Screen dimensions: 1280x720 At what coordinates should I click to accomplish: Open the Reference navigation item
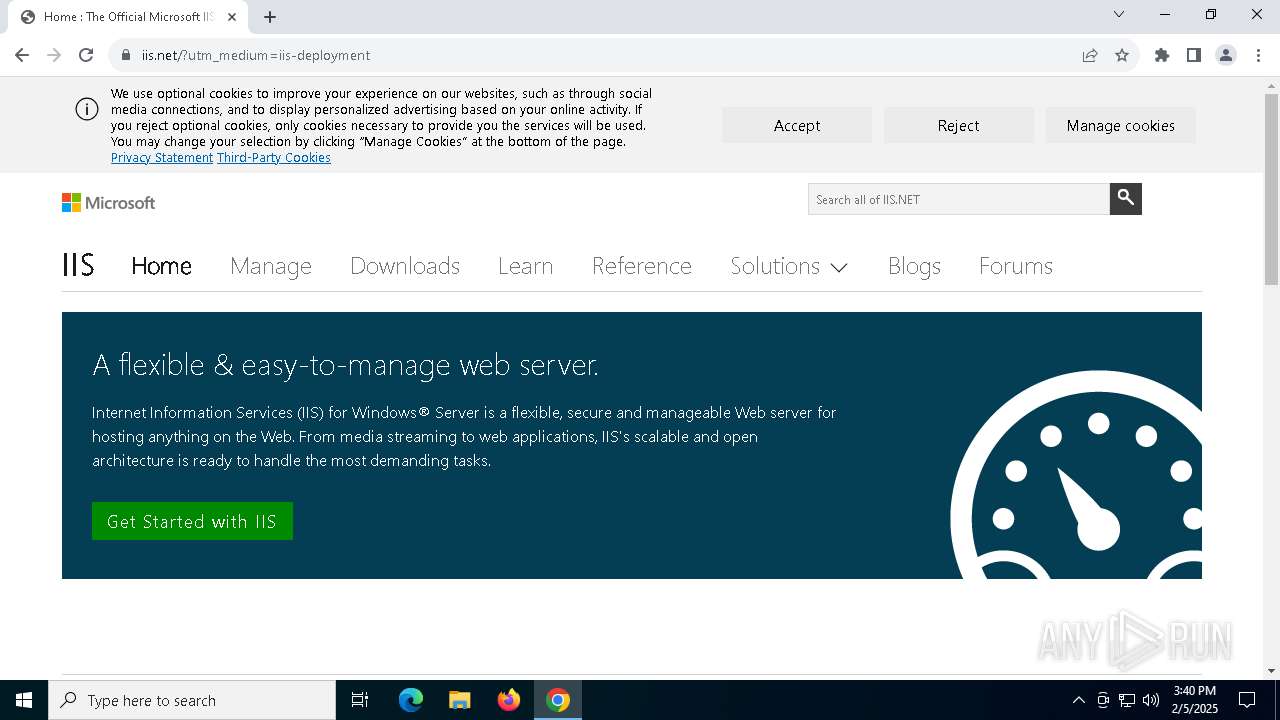click(642, 265)
